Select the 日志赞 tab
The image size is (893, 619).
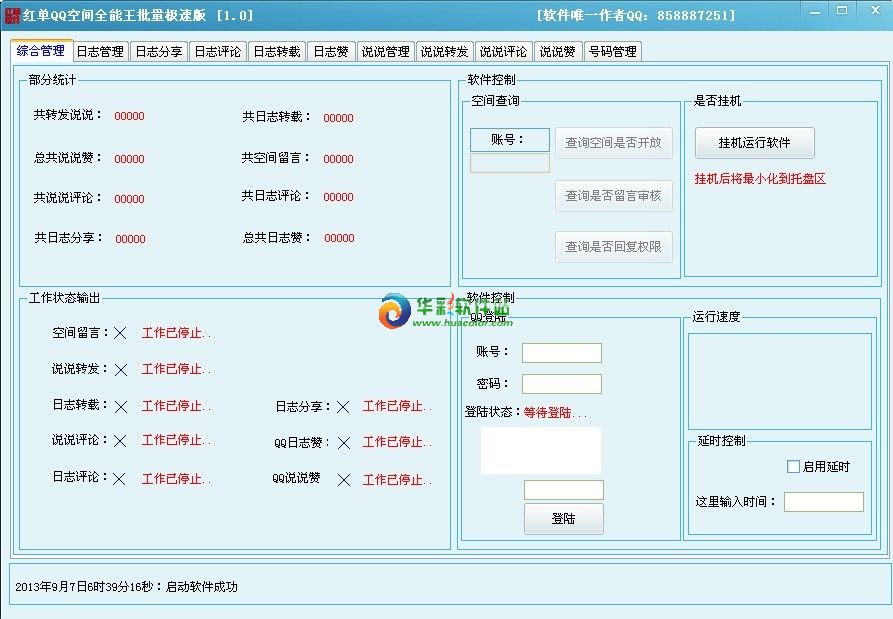331,51
